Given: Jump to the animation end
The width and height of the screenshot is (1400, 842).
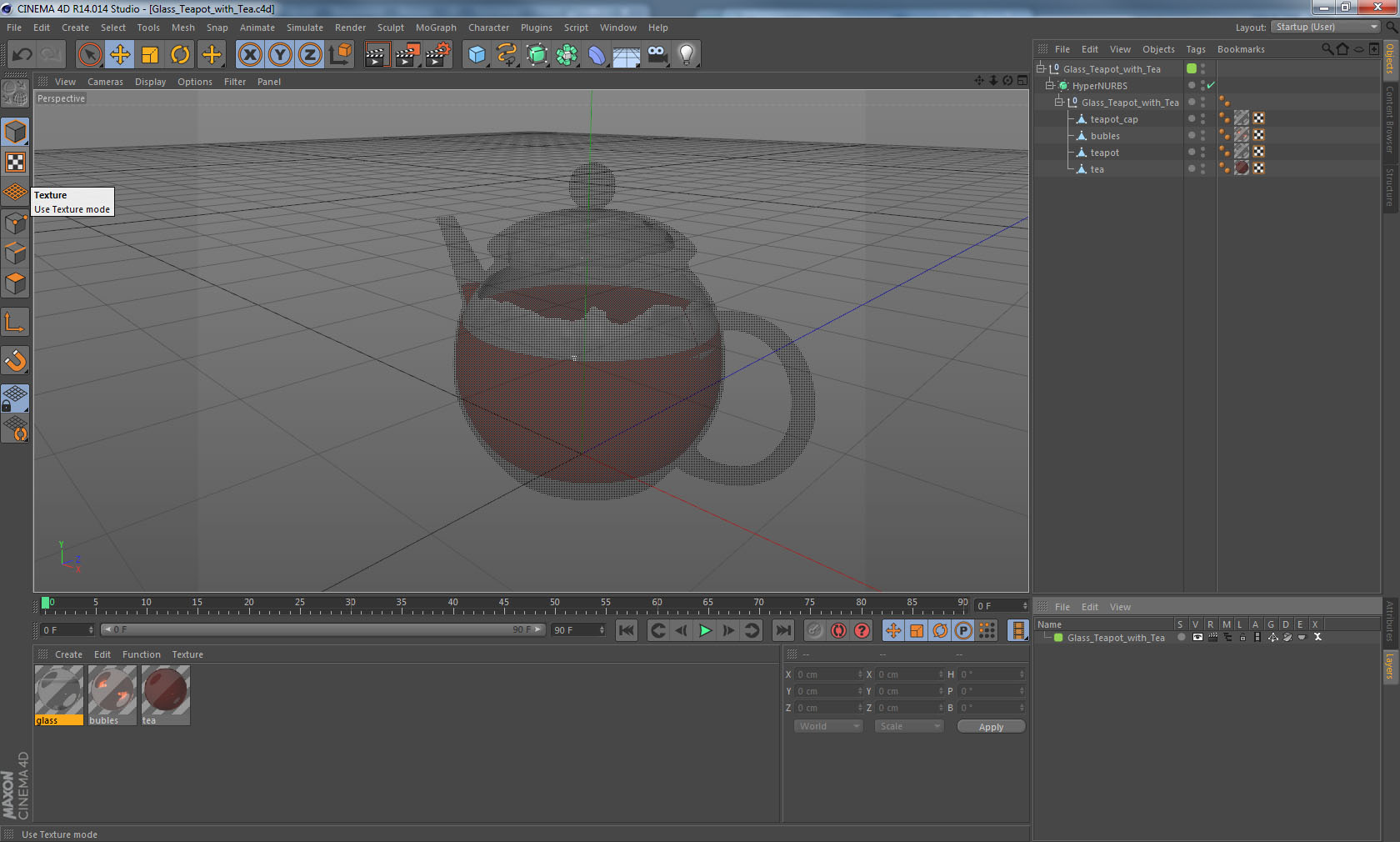Looking at the screenshot, I should coord(782,630).
